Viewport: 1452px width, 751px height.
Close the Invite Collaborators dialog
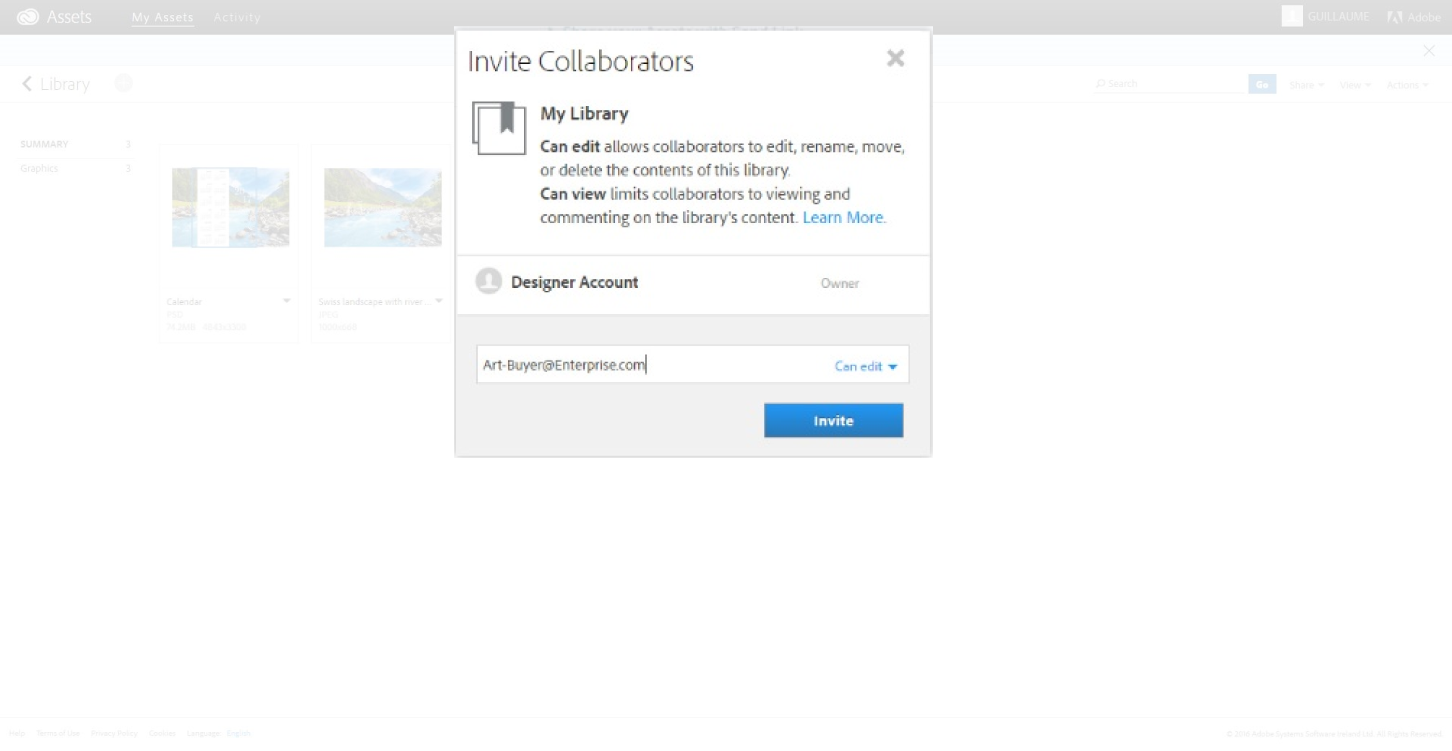click(x=895, y=59)
